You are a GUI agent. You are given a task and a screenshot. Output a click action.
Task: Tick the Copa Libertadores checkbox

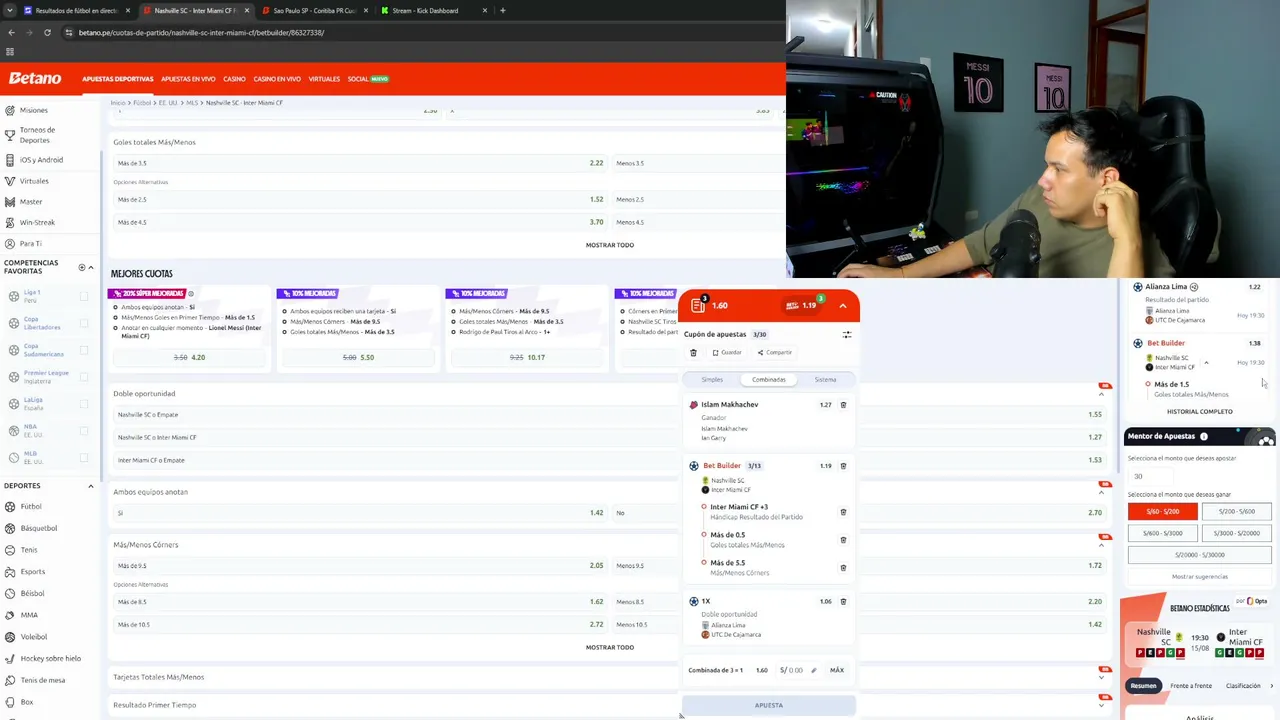click(84, 324)
